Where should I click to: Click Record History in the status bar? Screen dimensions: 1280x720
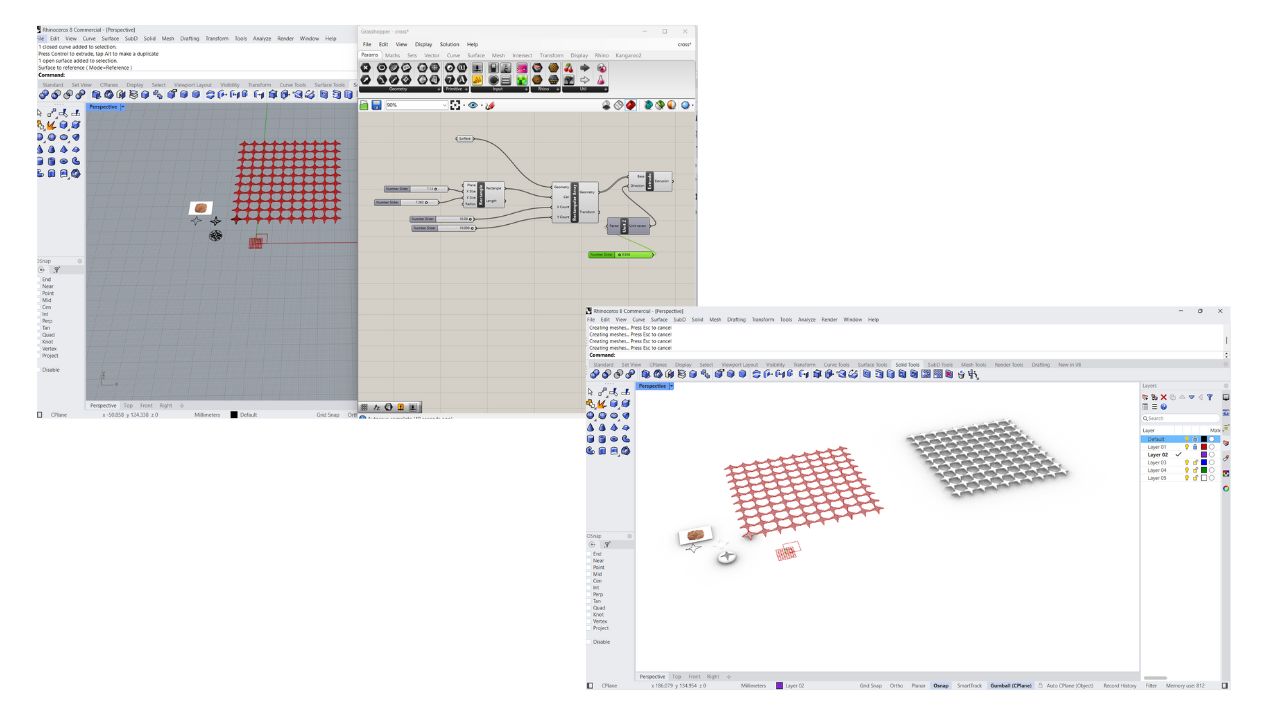pyautogui.click(x=1119, y=685)
